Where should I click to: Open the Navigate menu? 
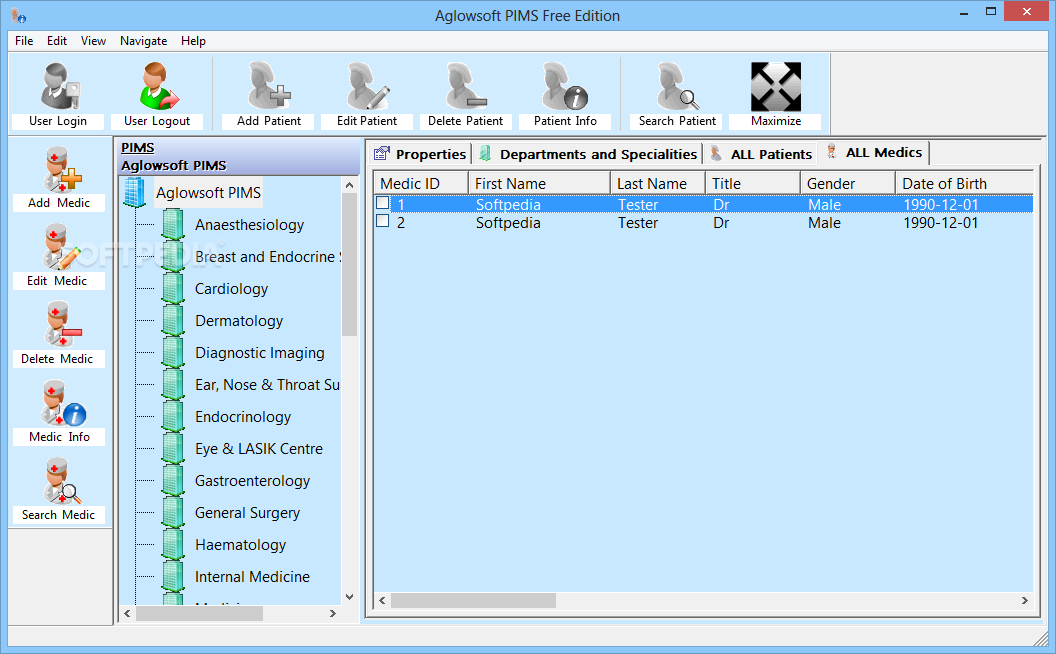[x=143, y=41]
